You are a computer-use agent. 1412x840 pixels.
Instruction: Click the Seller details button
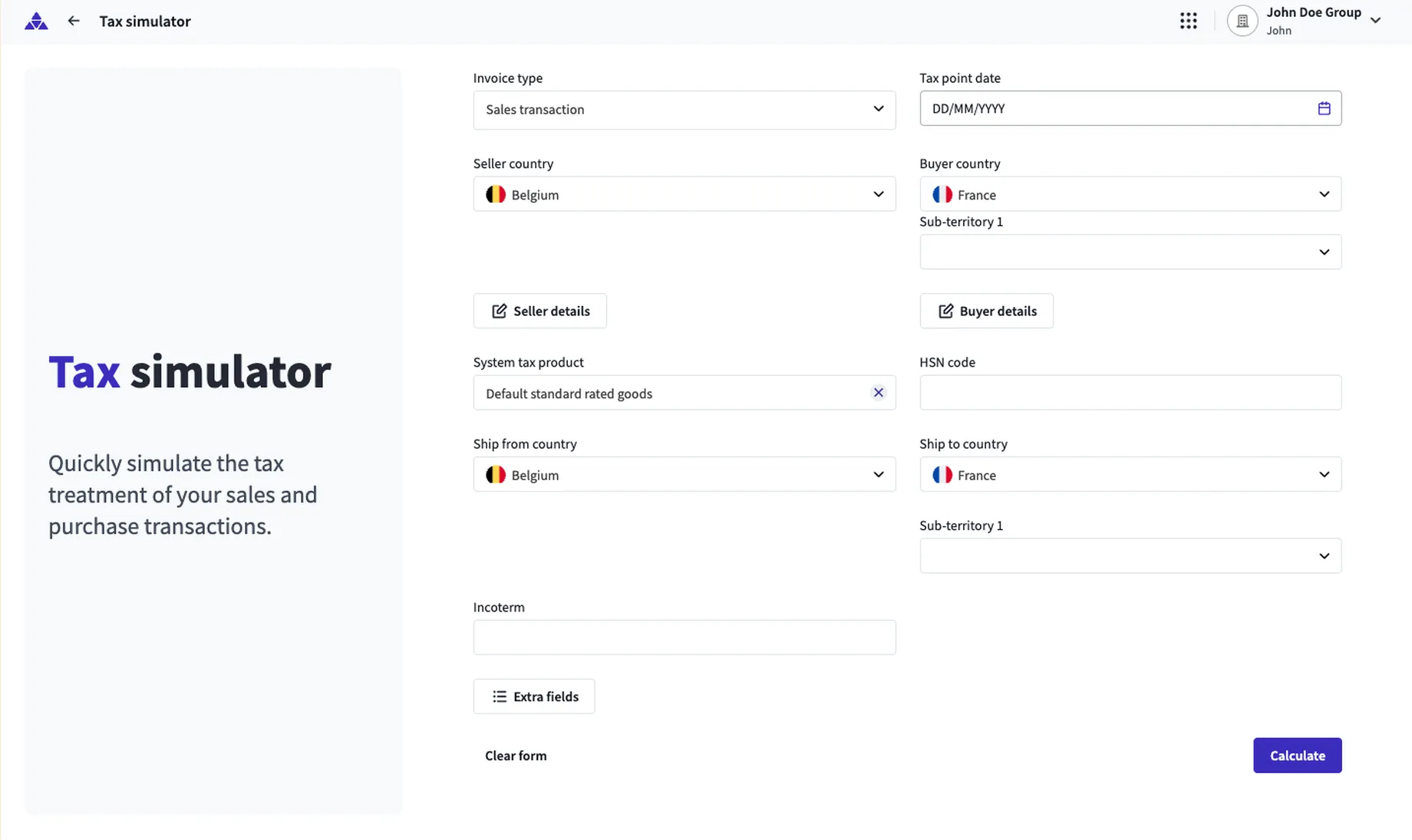coord(539,311)
